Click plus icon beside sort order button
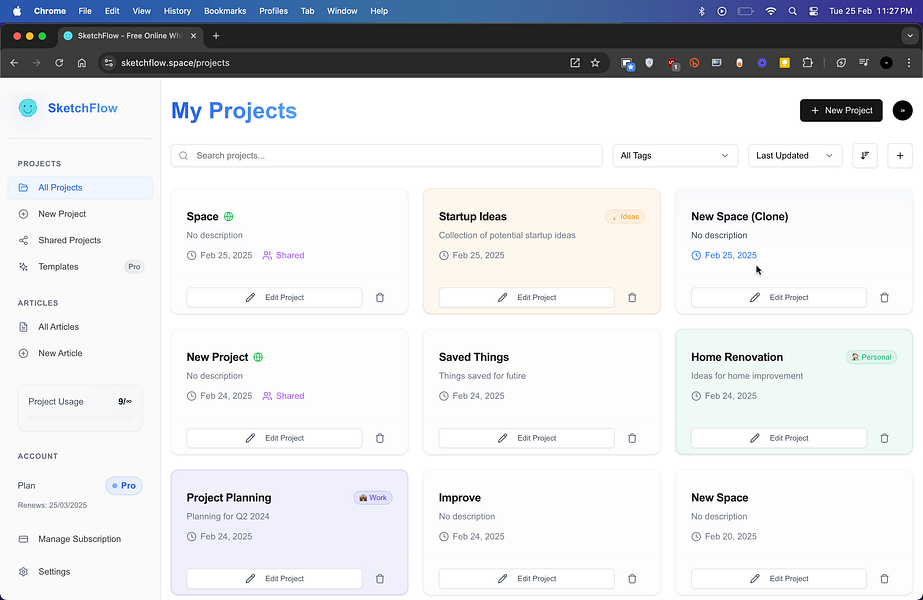Viewport: 923px width, 600px height. 899,155
